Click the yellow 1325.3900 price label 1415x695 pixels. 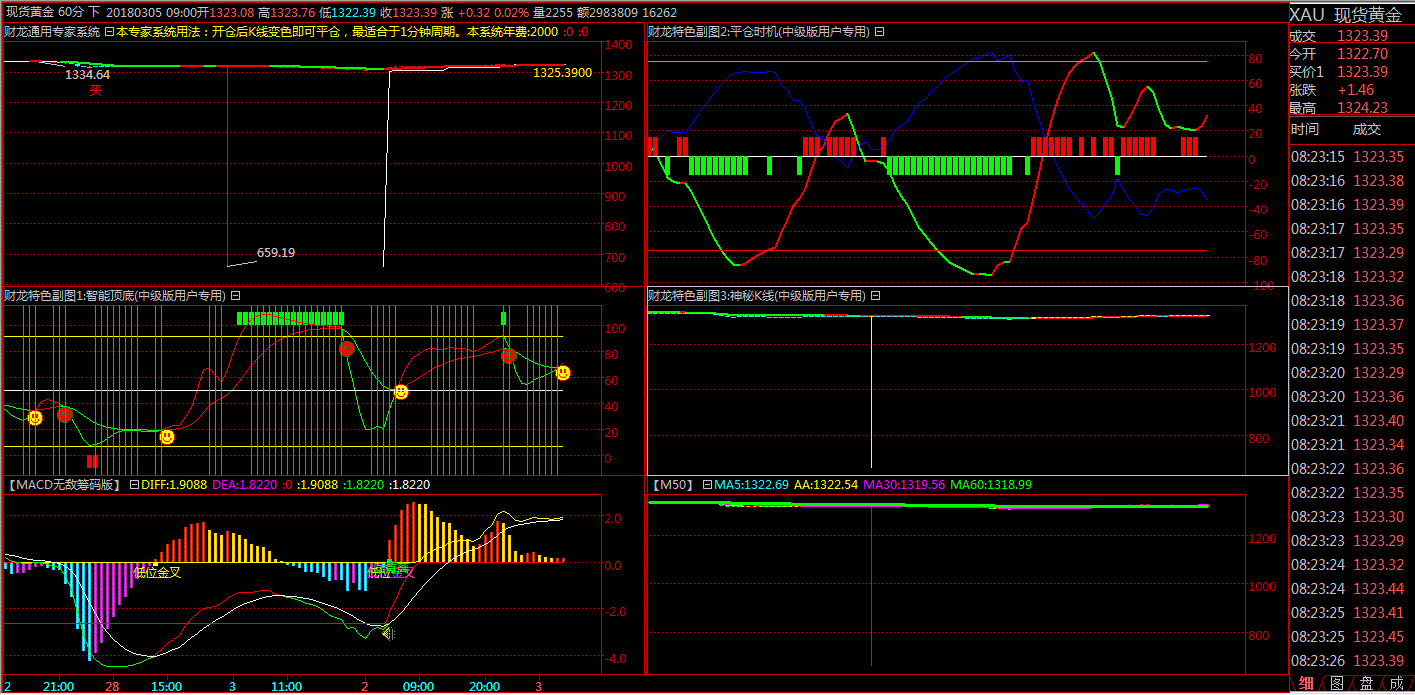point(562,73)
